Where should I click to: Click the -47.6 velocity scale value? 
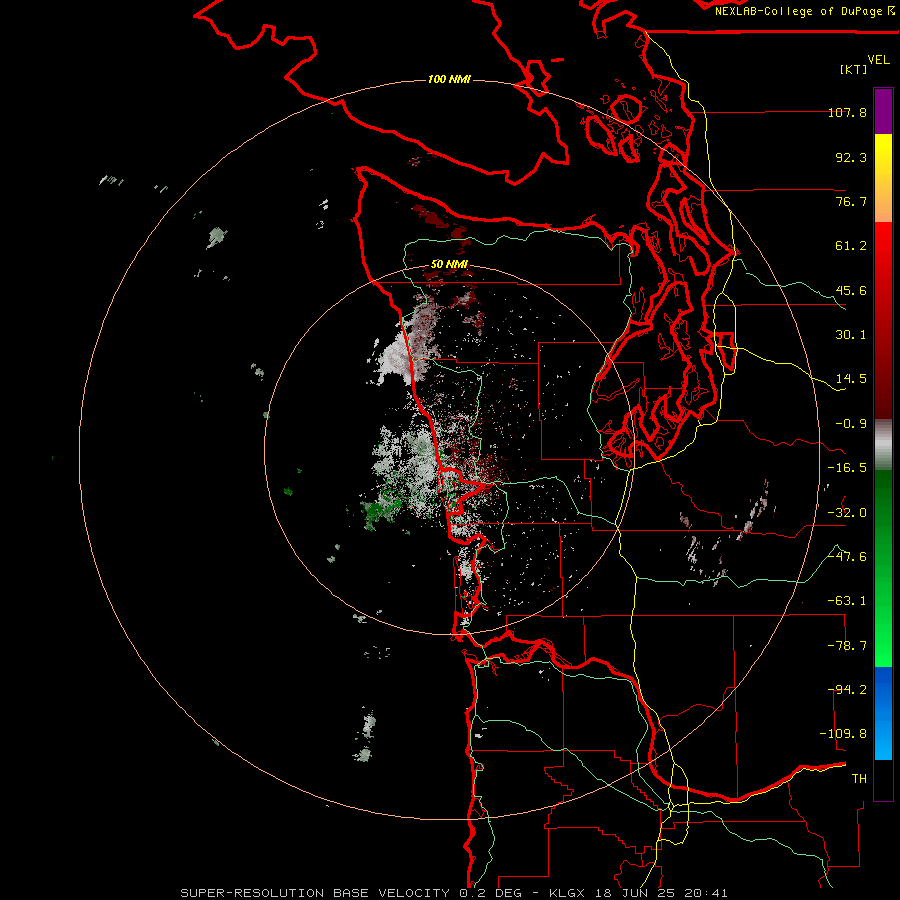847,557
